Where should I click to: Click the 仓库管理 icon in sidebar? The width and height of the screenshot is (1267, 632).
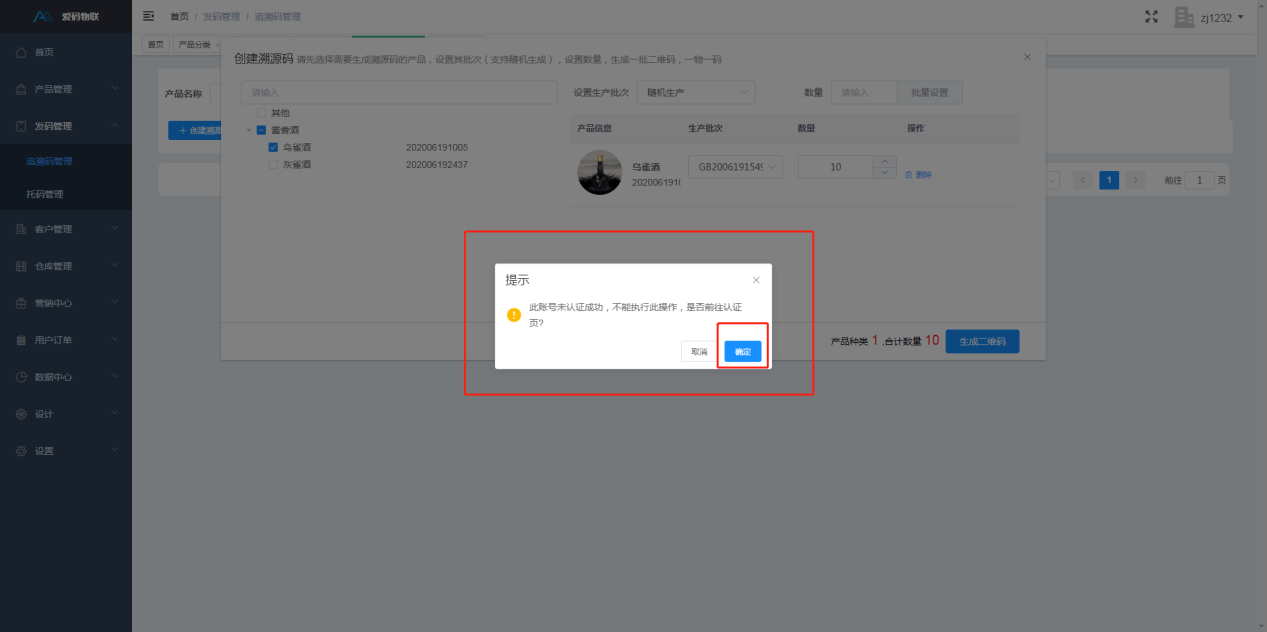click(x=21, y=266)
